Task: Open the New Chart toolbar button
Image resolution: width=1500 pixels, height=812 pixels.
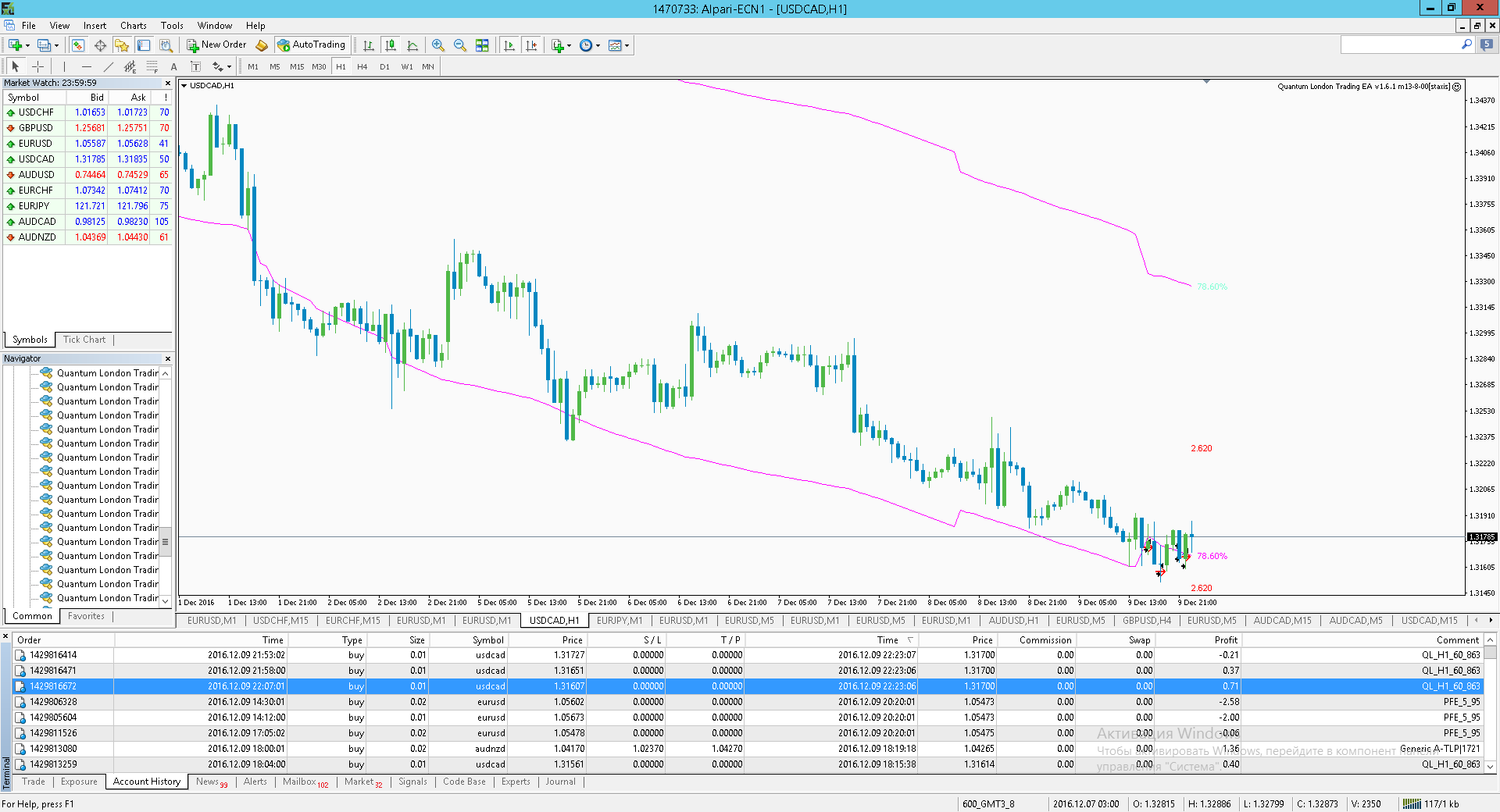Action: [15, 45]
